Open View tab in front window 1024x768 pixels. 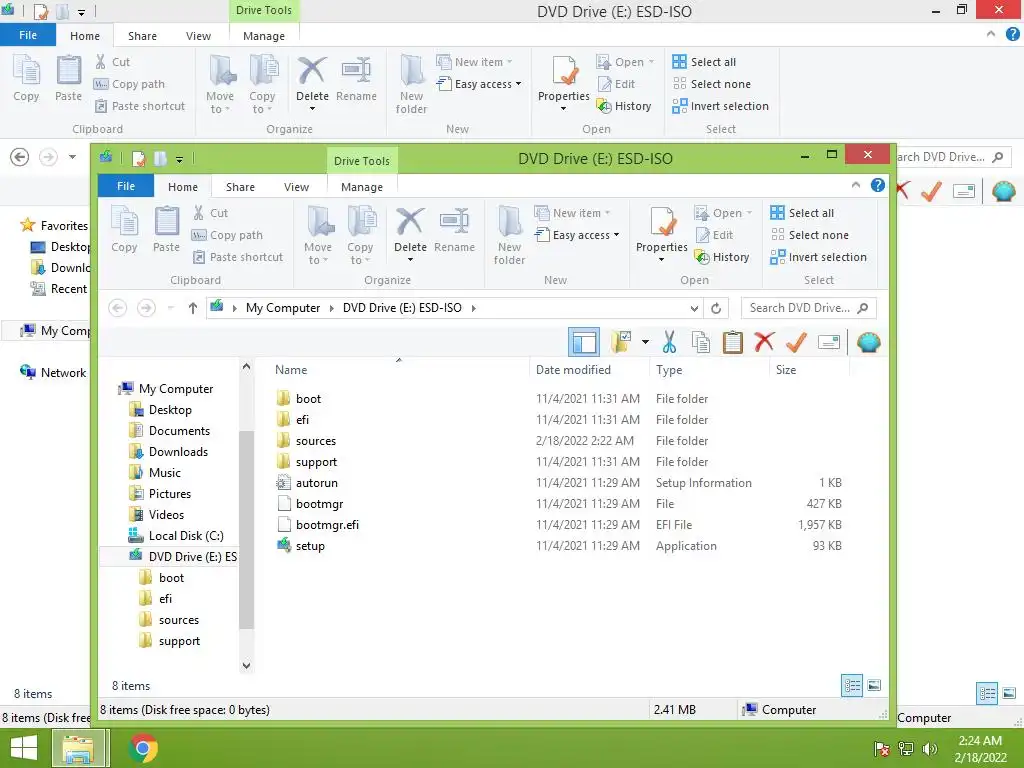click(296, 187)
